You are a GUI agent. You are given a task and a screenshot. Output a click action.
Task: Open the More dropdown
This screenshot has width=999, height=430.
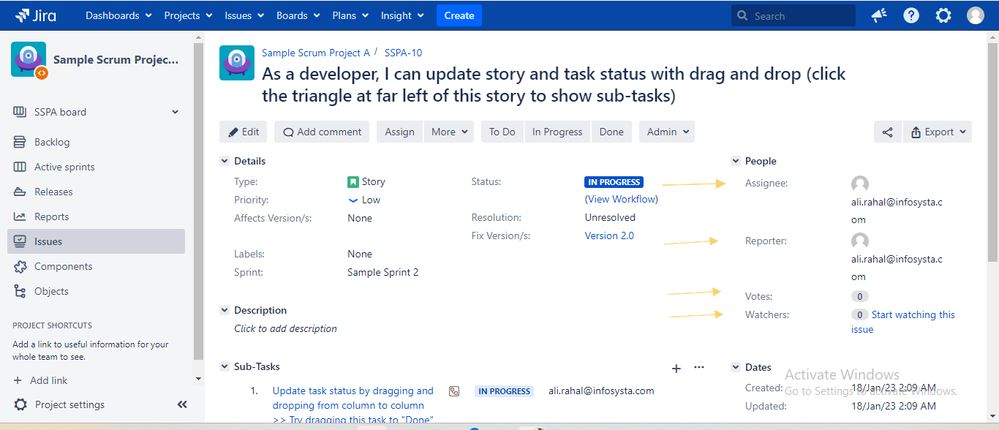click(x=449, y=132)
